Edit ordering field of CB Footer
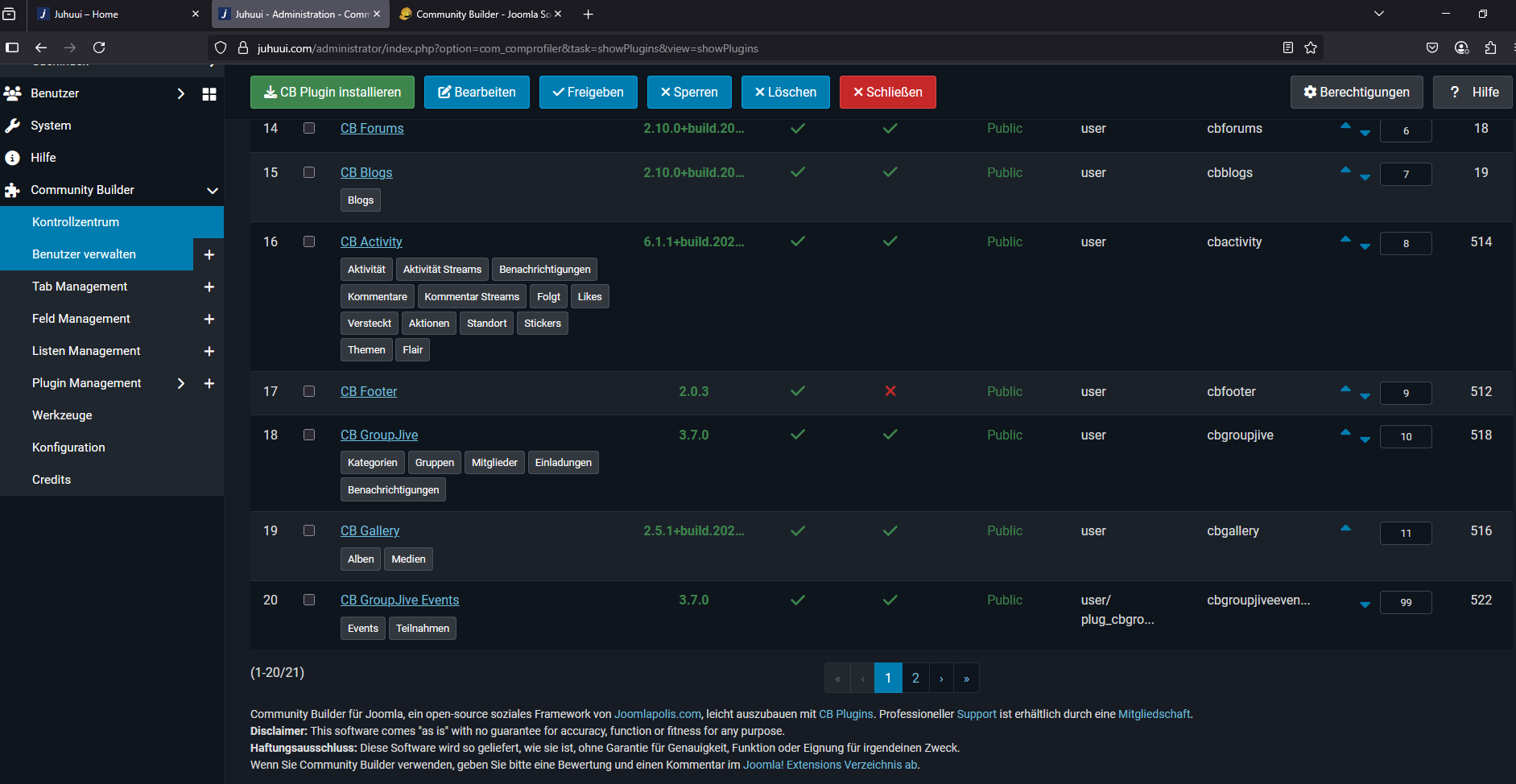 click(1406, 393)
